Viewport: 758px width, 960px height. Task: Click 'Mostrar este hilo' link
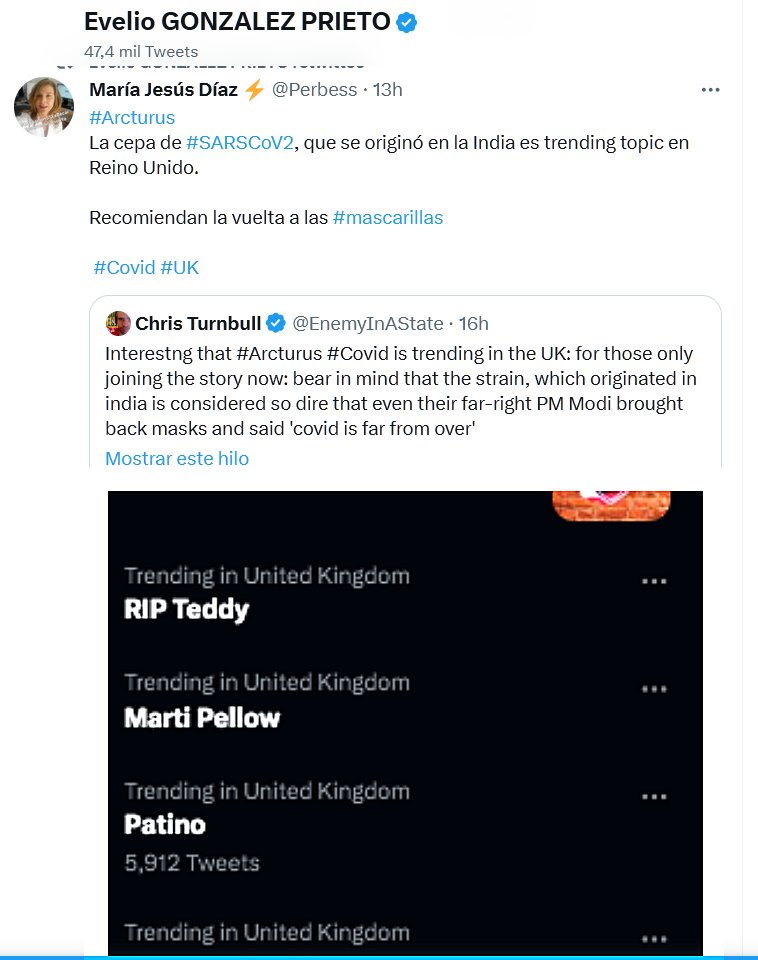pyautogui.click(x=177, y=459)
